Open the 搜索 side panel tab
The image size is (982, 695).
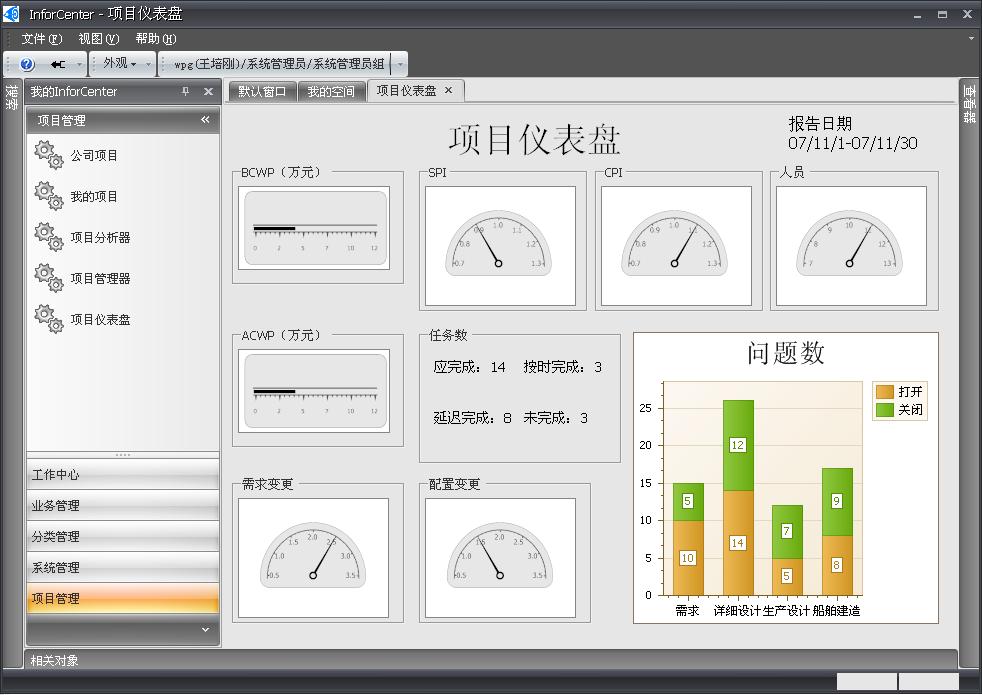11,97
